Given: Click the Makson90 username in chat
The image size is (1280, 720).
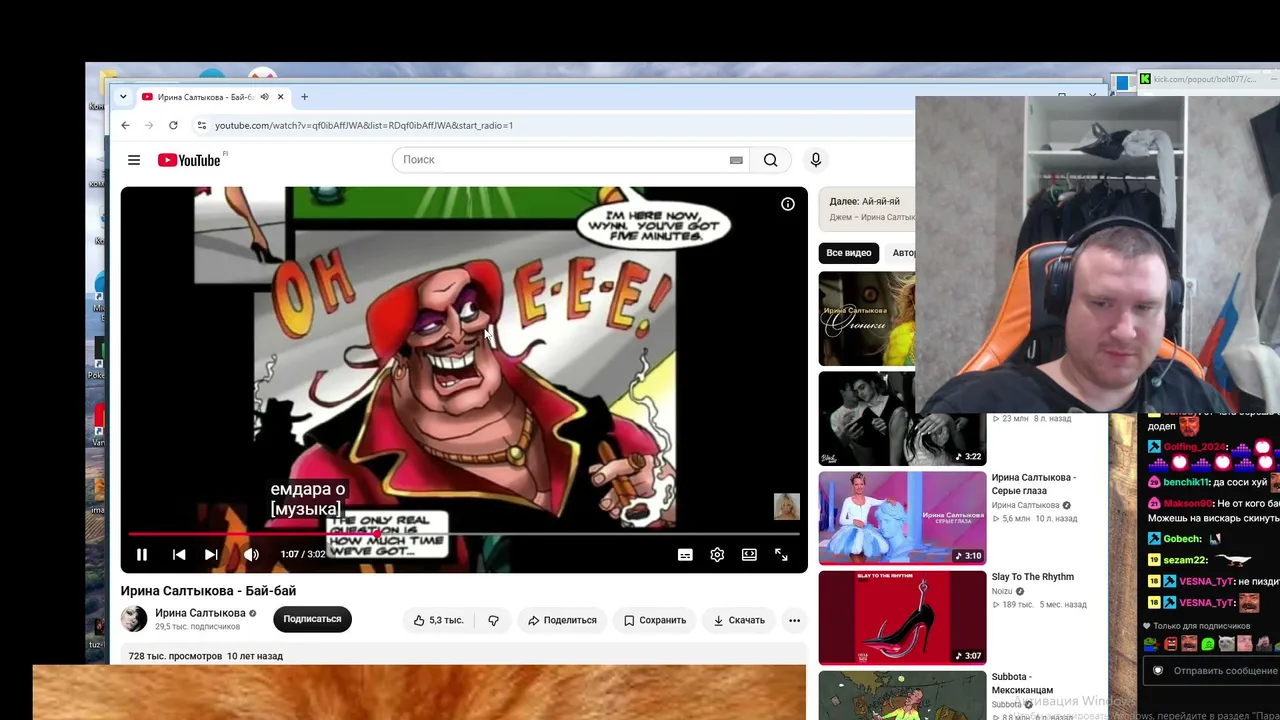Looking at the screenshot, I should [x=1189, y=503].
